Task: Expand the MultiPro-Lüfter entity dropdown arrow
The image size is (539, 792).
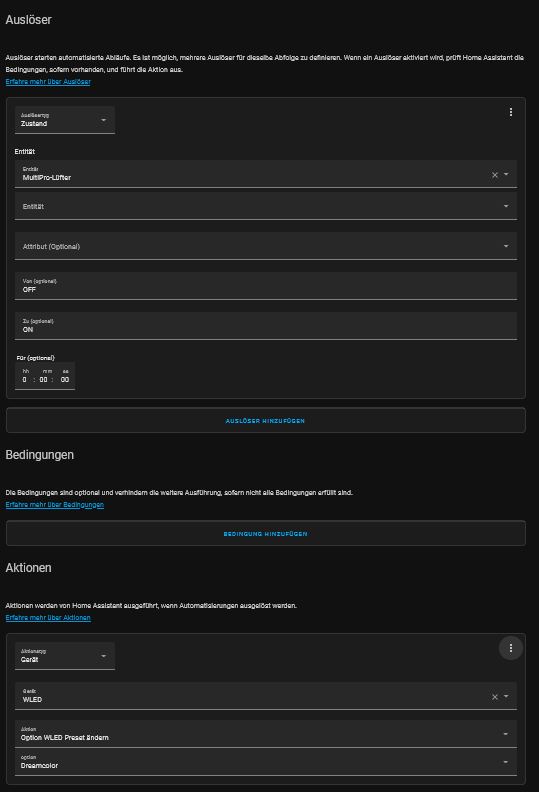Action: [x=506, y=174]
